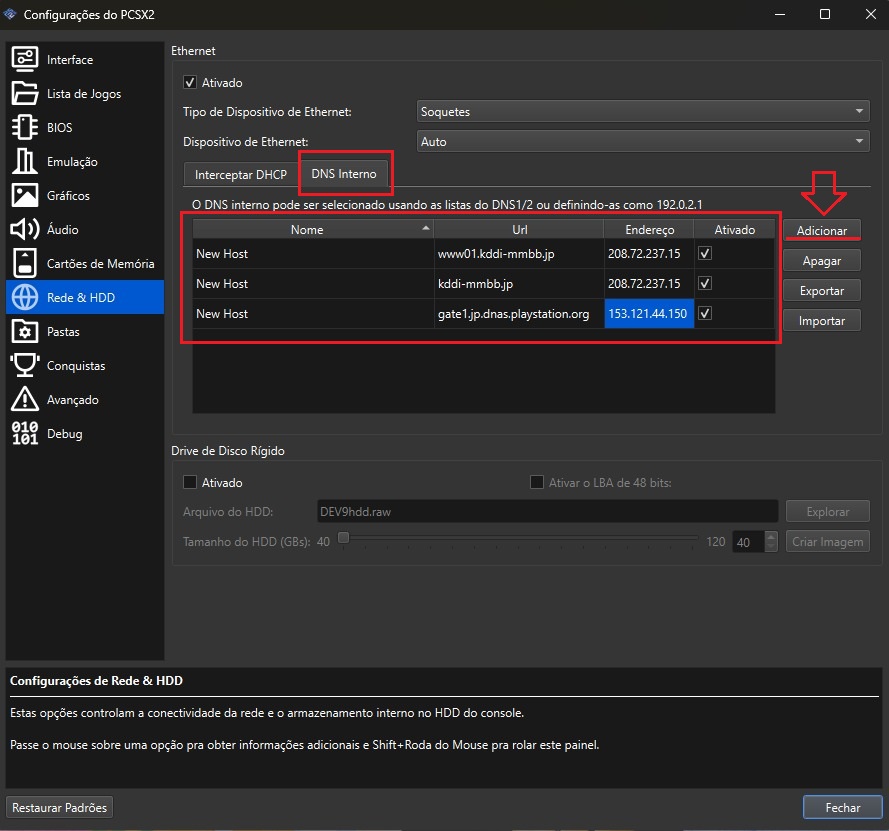The image size is (889, 831).
Task: Disable the Ethernet Ativado checkbox
Action: pos(190,82)
